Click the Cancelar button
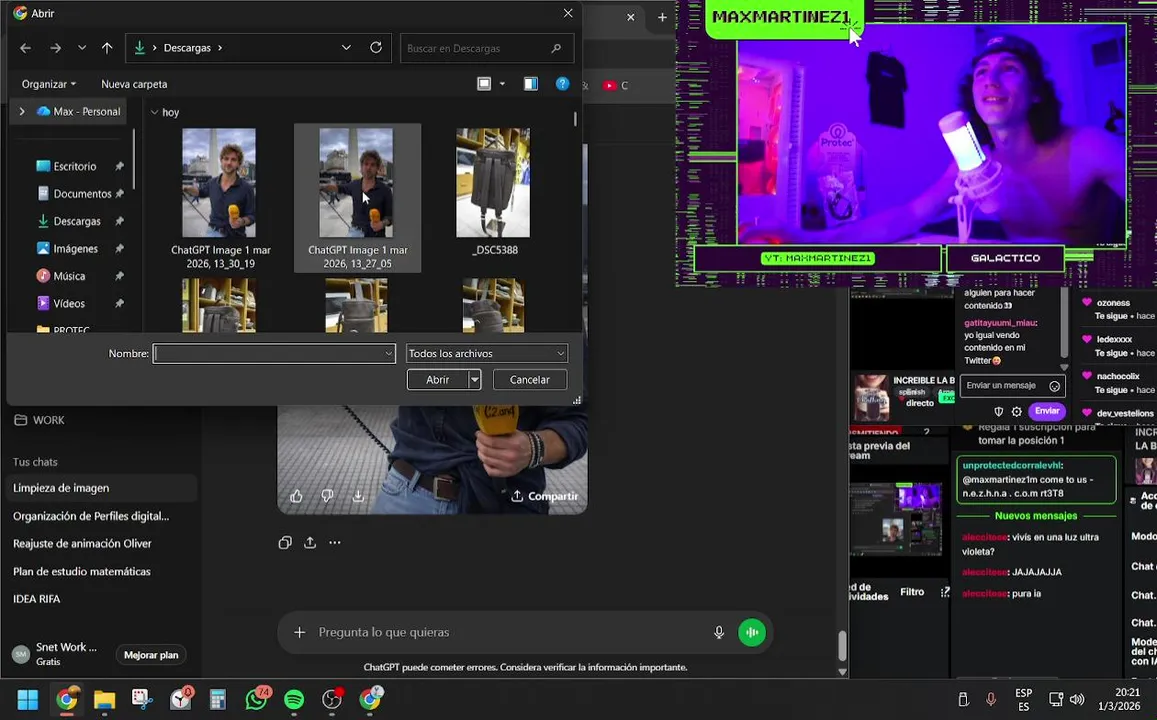 [529, 379]
